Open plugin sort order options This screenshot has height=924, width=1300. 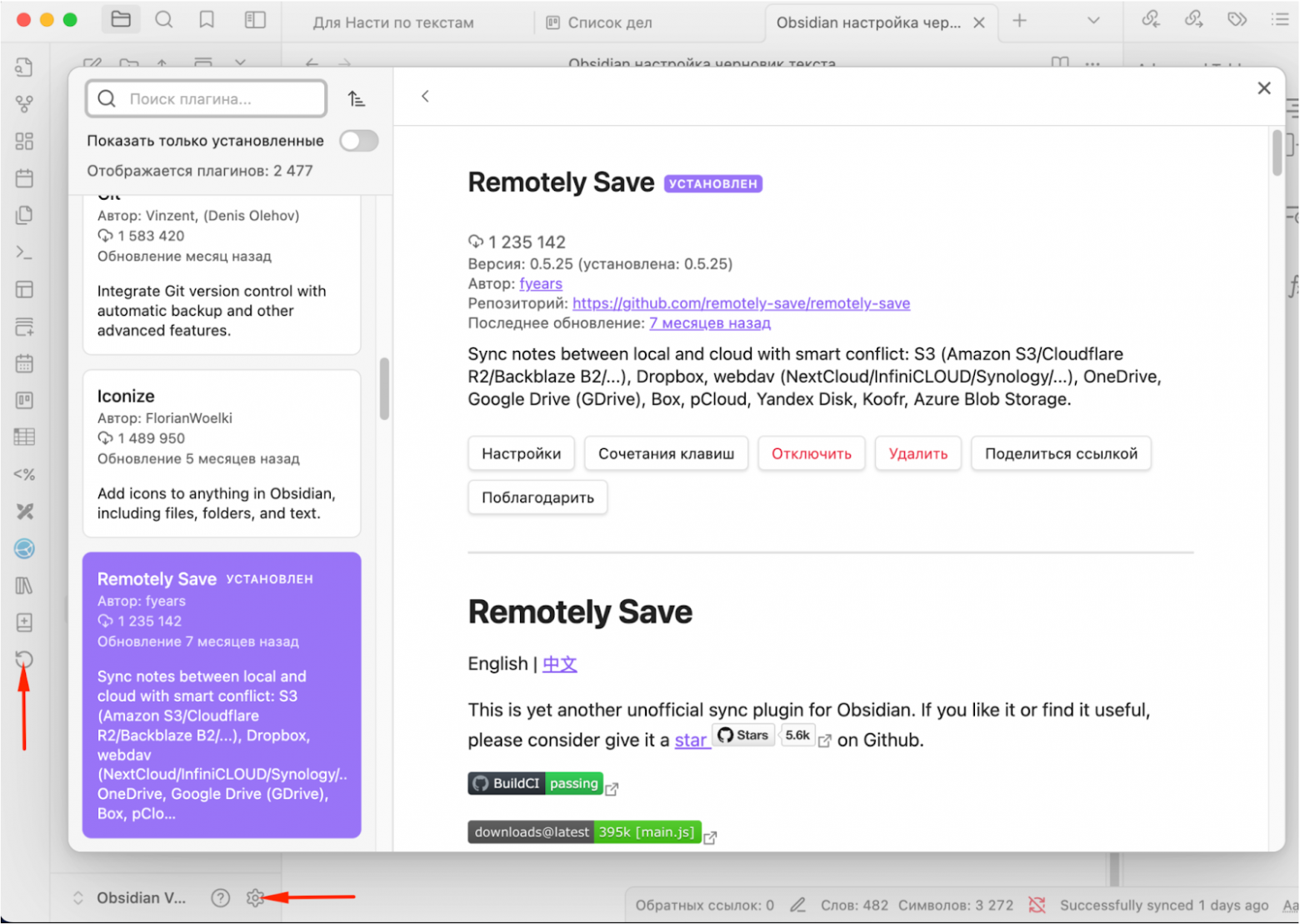tap(357, 99)
